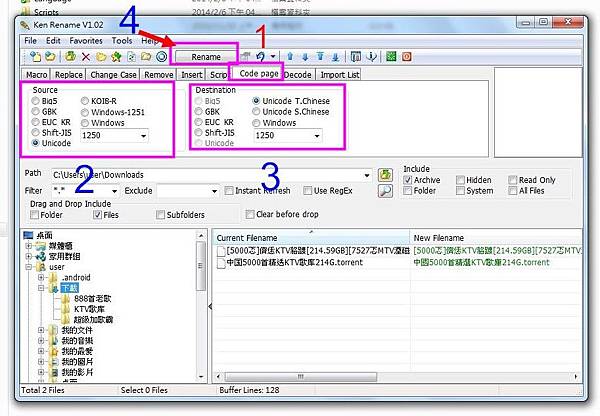Select Destination Unicode S.Chinese radio button
This screenshot has height=416, width=600.
click(x=256, y=111)
